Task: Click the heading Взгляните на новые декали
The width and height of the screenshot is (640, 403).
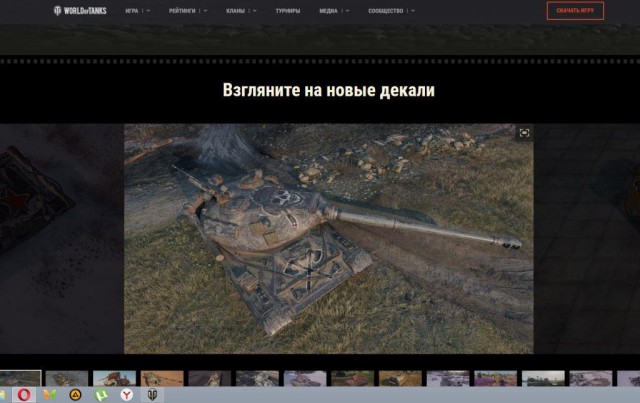Action: 329,90
